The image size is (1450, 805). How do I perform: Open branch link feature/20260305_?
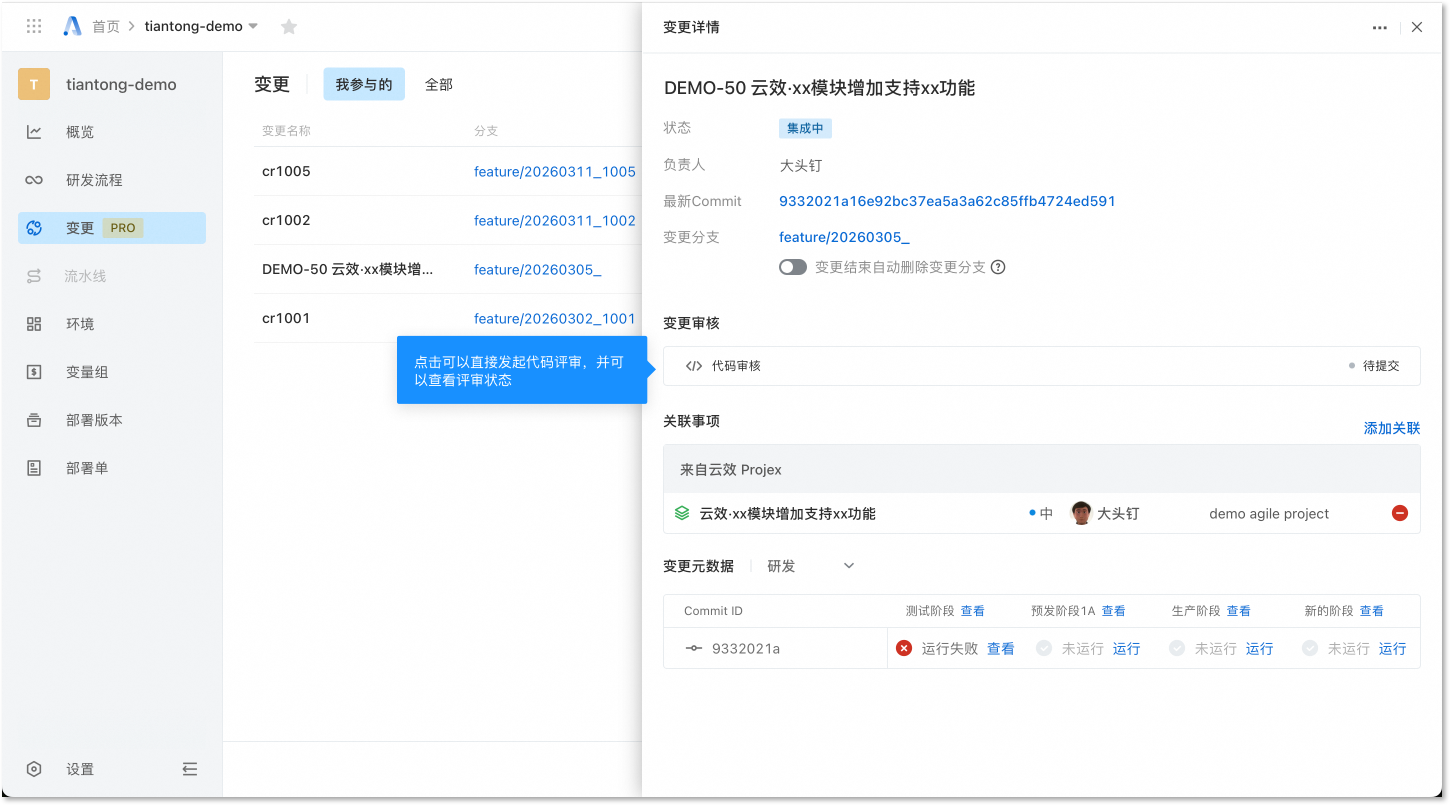coord(843,237)
